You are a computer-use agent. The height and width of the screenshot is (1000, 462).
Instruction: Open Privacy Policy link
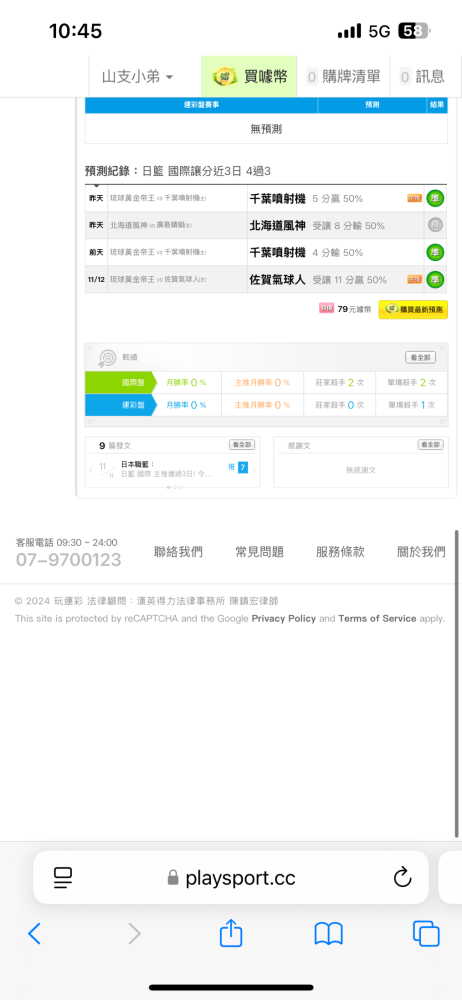[283, 618]
